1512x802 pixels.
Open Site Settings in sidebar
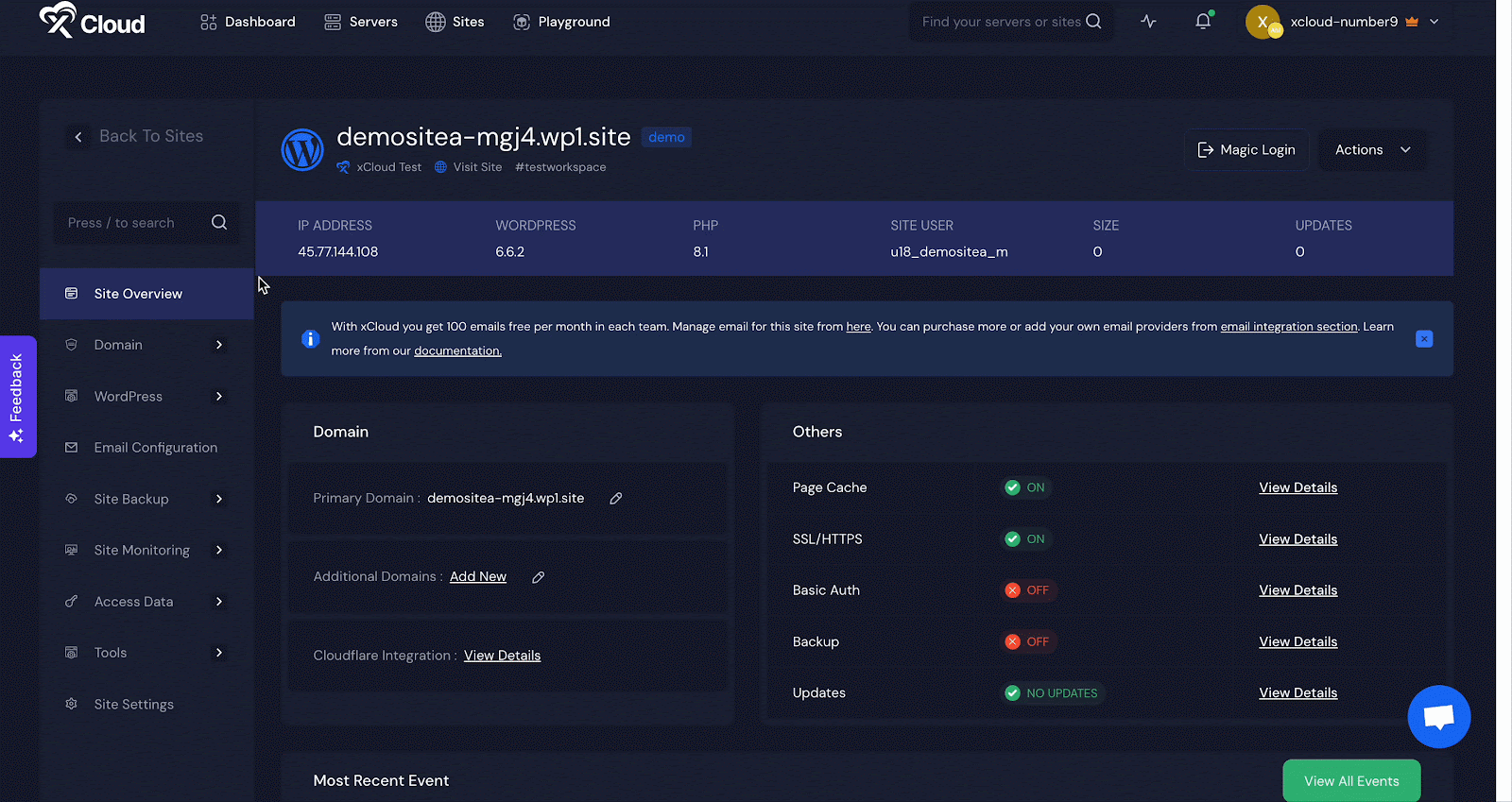click(146, 704)
